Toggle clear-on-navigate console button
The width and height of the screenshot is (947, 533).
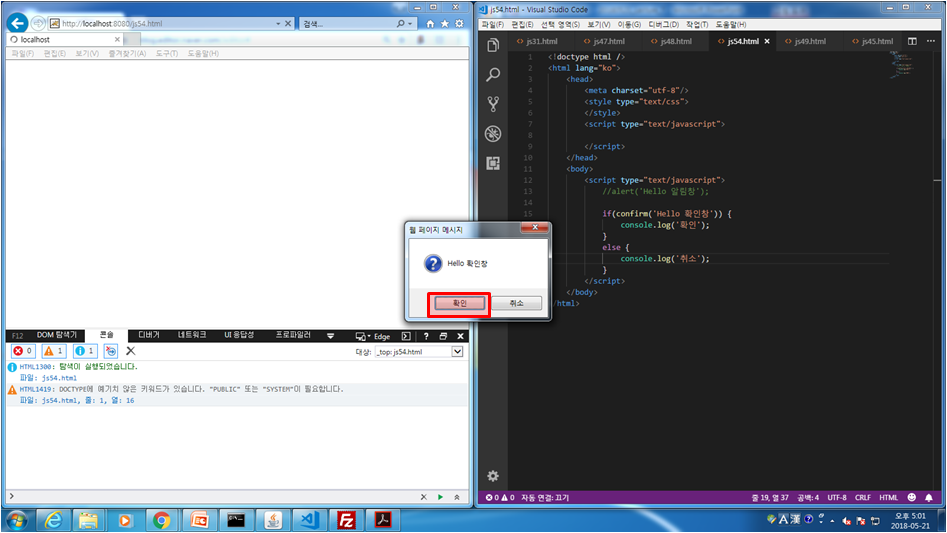(111, 351)
